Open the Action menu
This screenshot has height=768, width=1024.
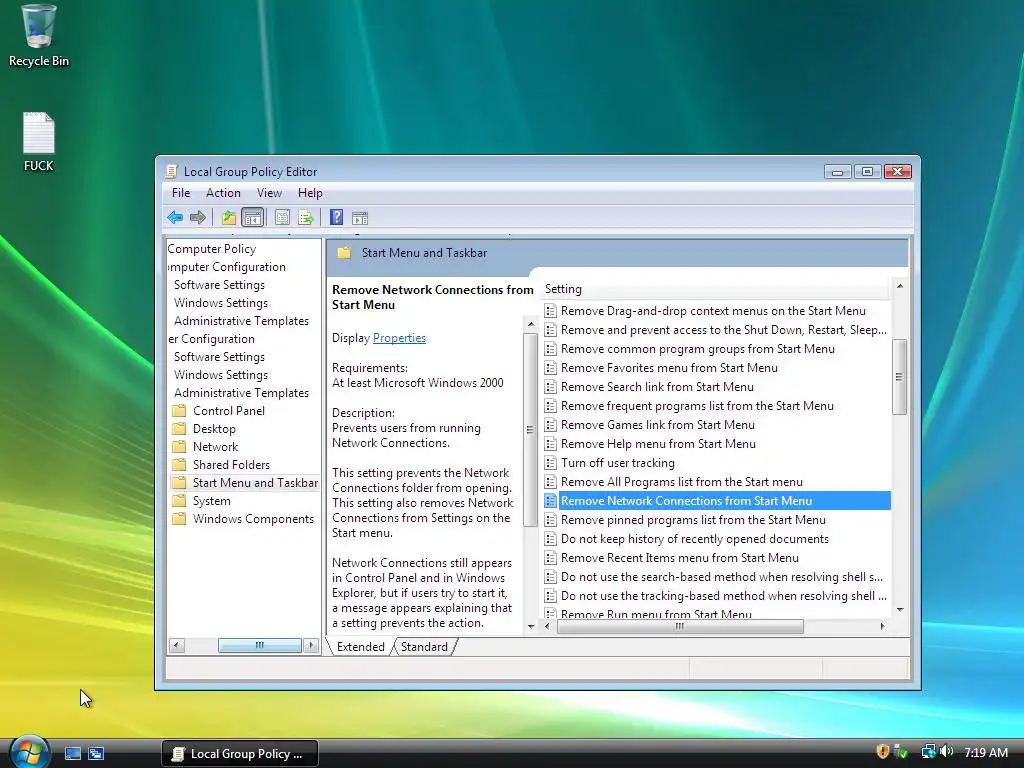pyautogui.click(x=223, y=193)
